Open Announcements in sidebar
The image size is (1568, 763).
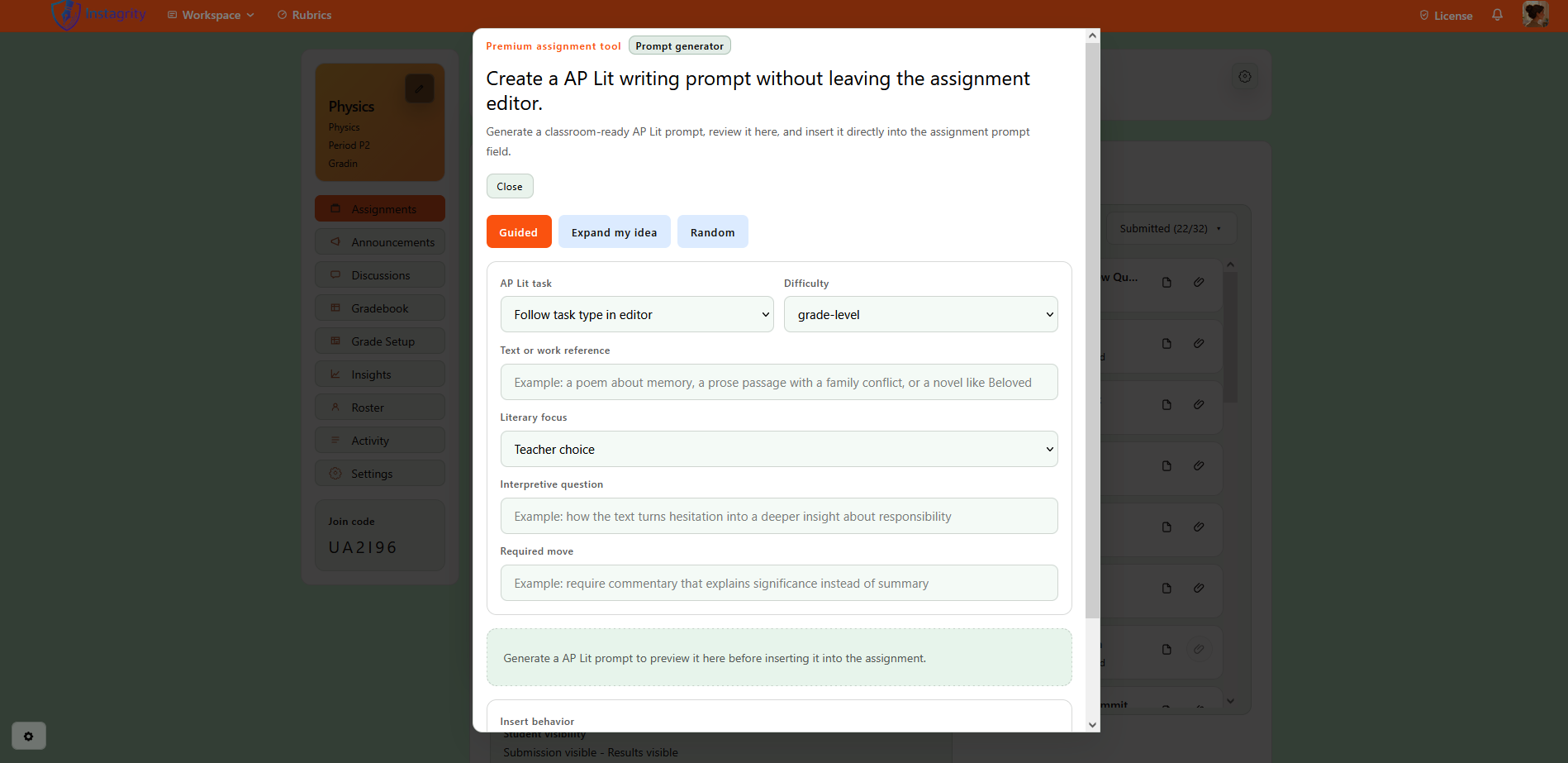click(x=380, y=241)
